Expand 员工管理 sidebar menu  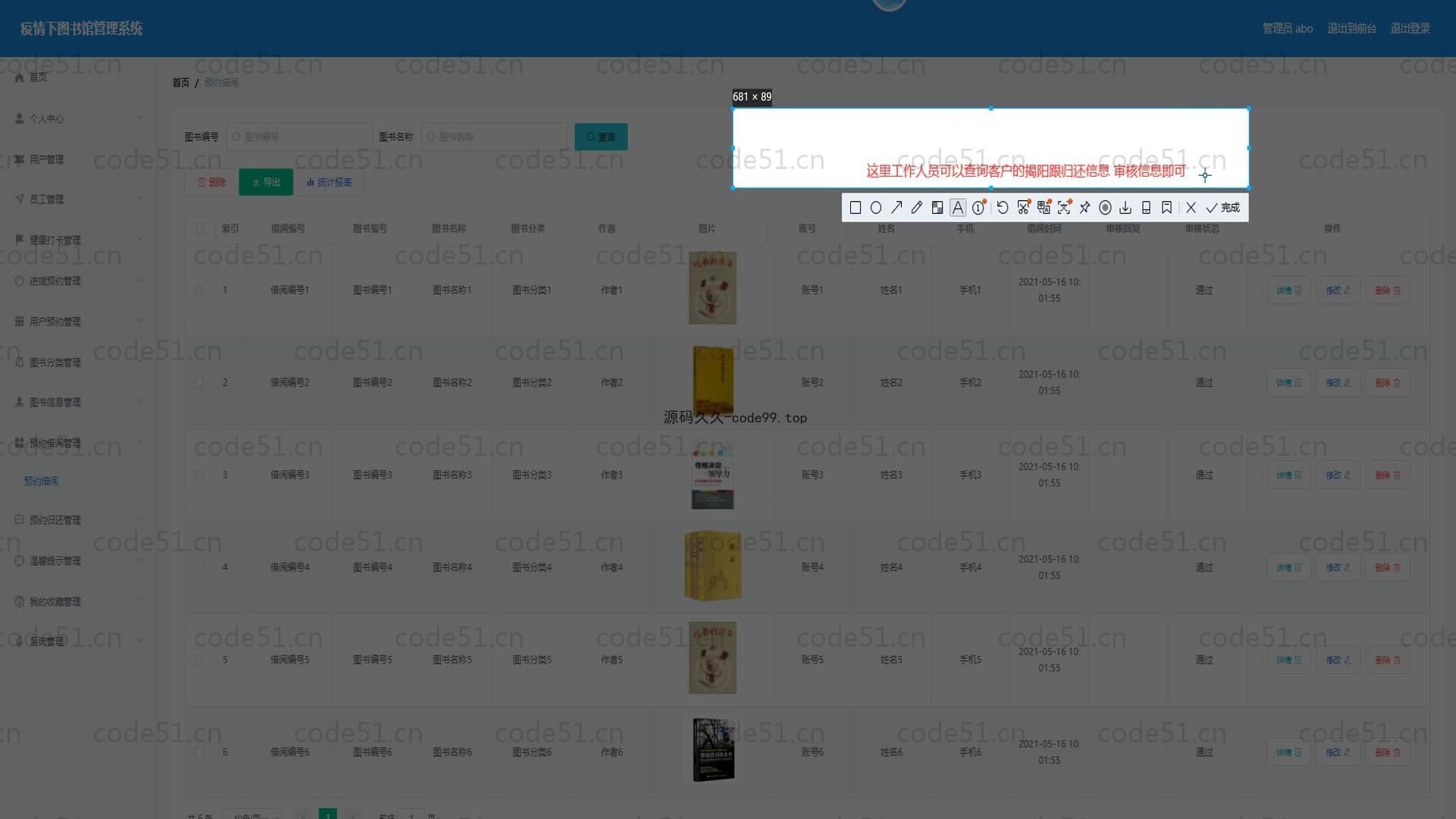79,199
